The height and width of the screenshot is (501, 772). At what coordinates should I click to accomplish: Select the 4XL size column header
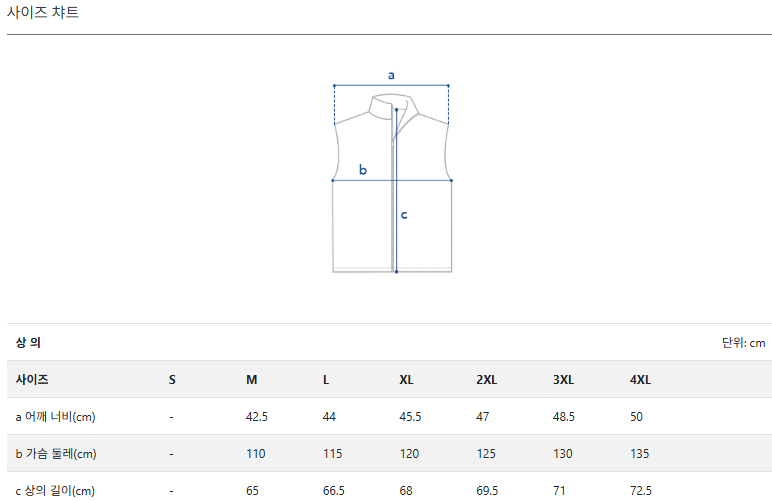tap(641, 380)
